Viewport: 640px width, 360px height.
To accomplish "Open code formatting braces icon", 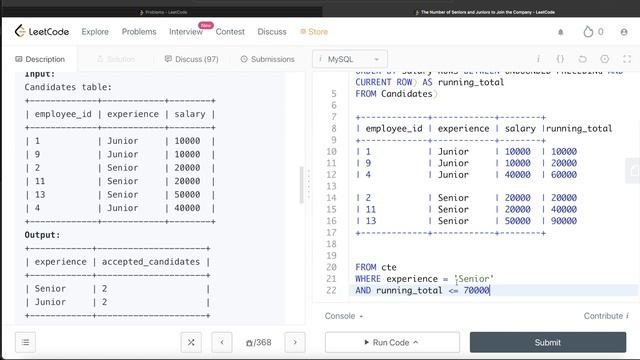I will coord(560,59).
